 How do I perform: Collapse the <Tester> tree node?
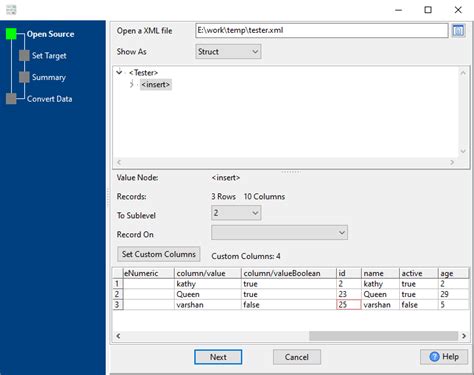(x=119, y=72)
